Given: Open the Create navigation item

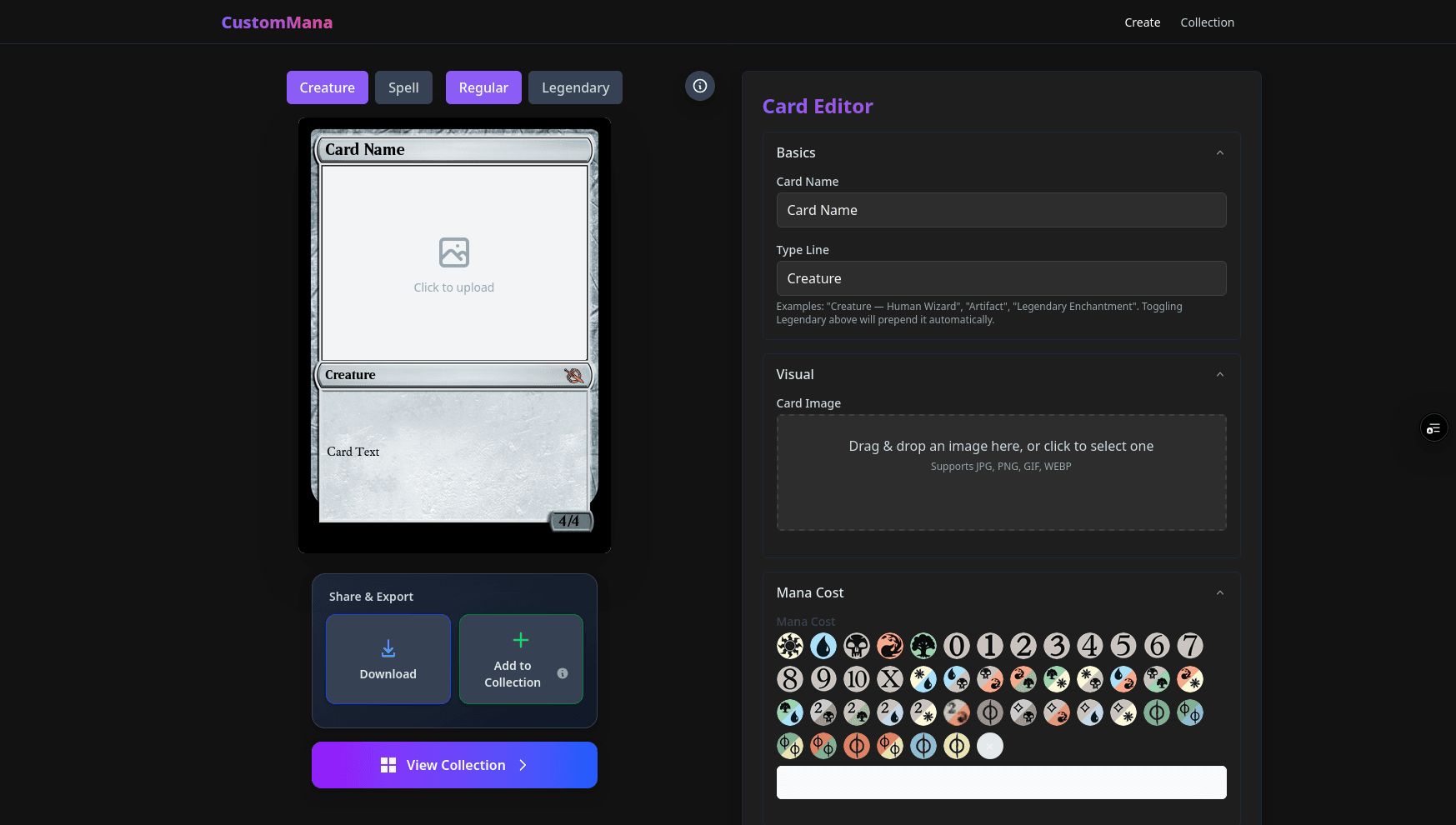Looking at the screenshot, I should [x=1142, y=22].
